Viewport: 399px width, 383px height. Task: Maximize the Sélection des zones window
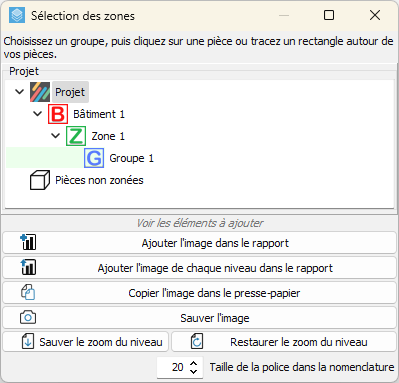329,15
